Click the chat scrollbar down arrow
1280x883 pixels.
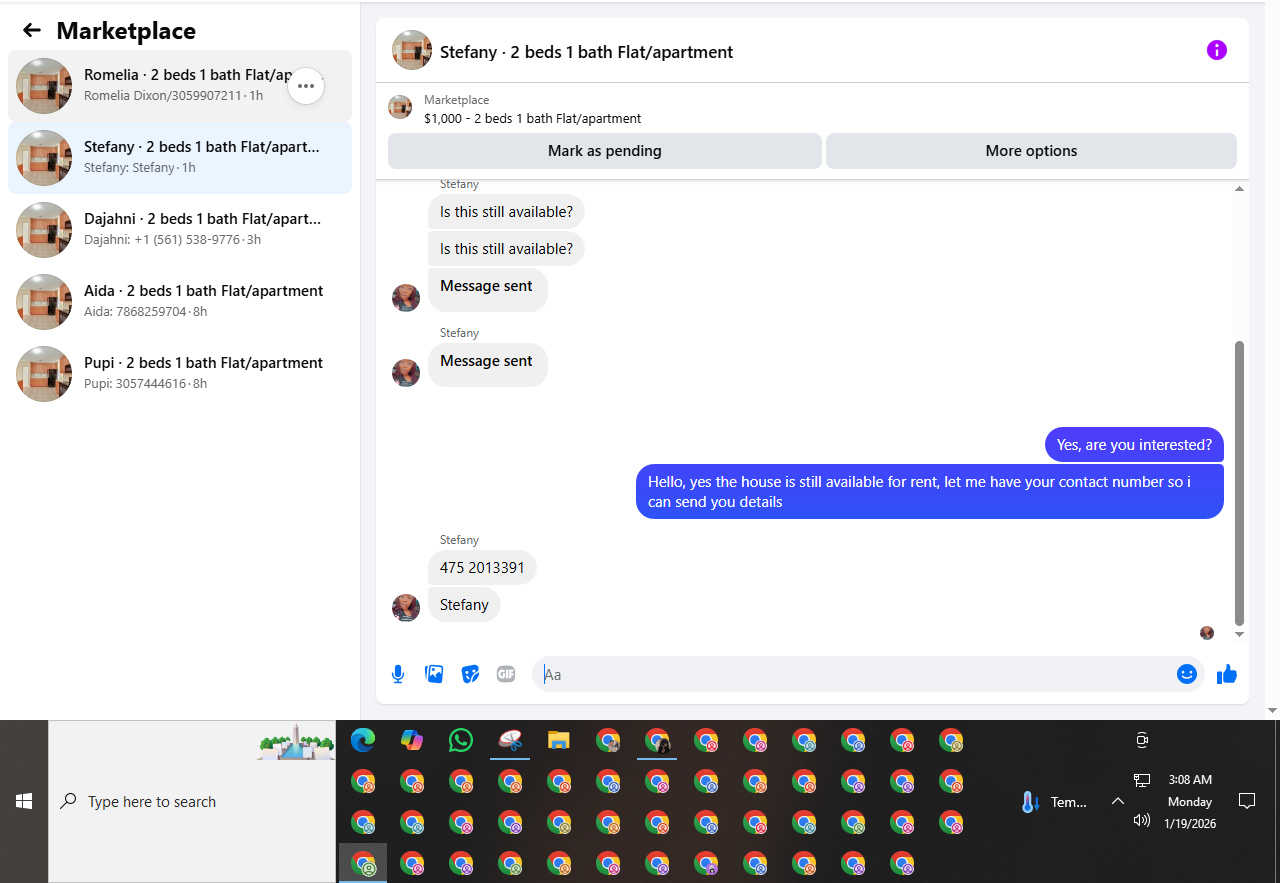coord(1240,634)
